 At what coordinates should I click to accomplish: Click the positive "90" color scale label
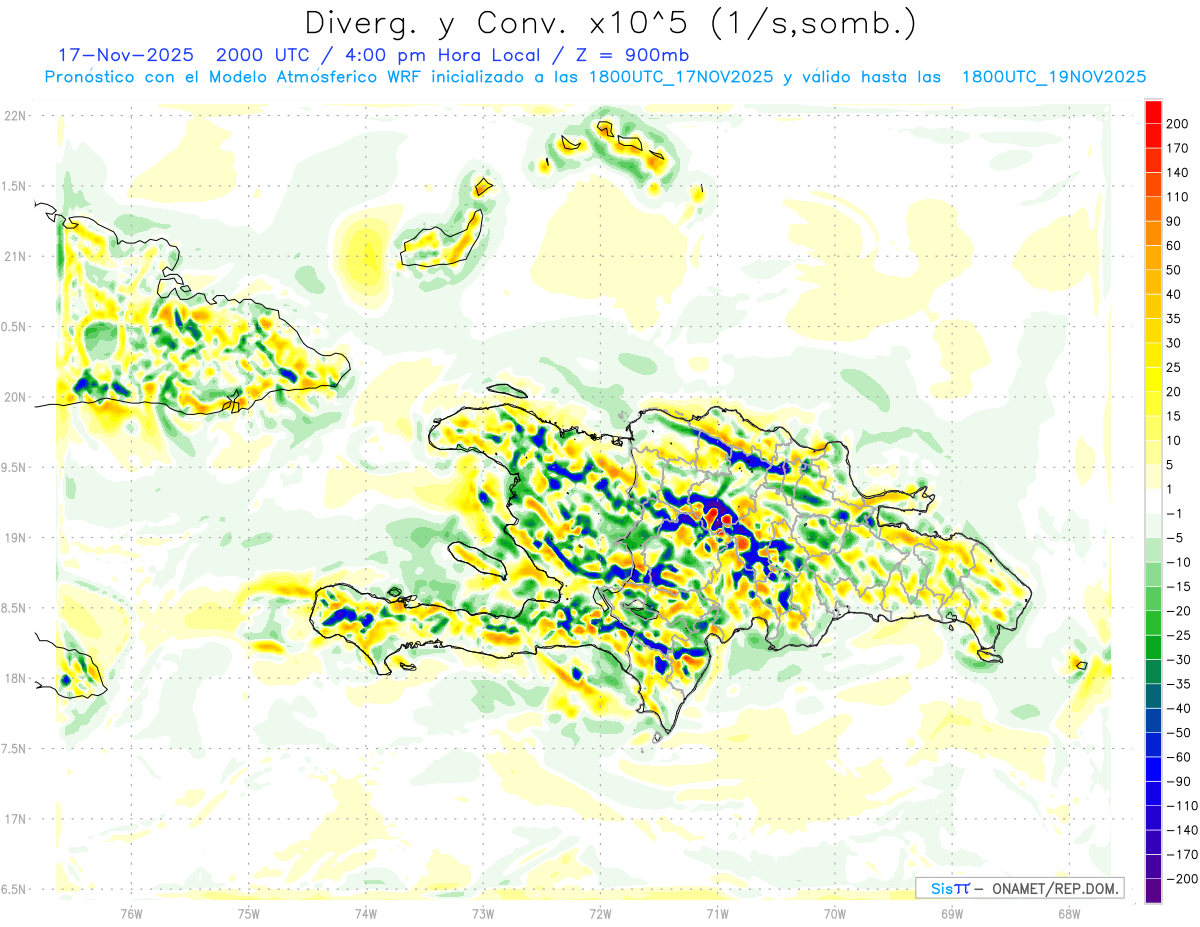pyautogui.click(x=1175, y=221)
